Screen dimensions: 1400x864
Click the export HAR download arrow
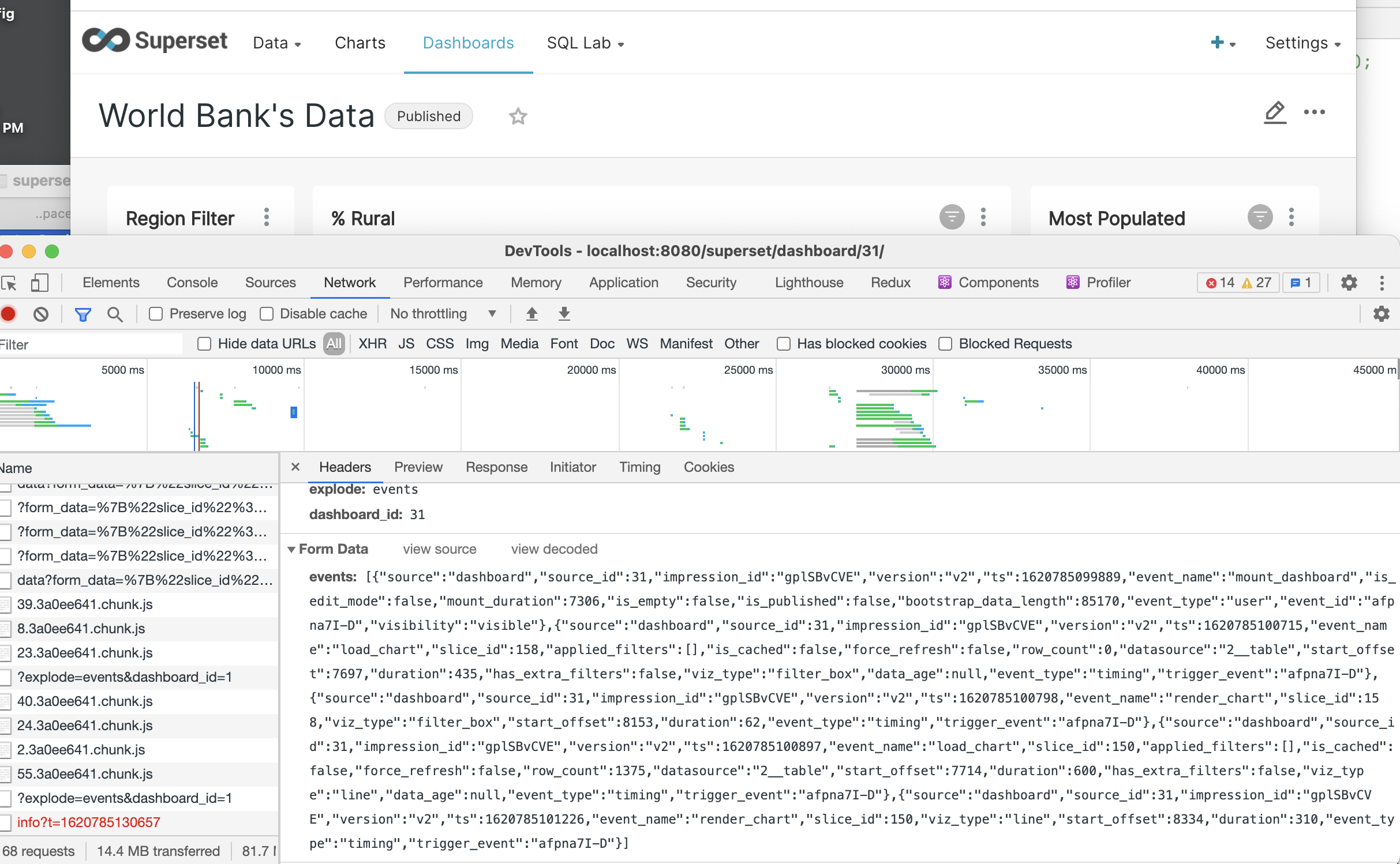click(564, 314)
